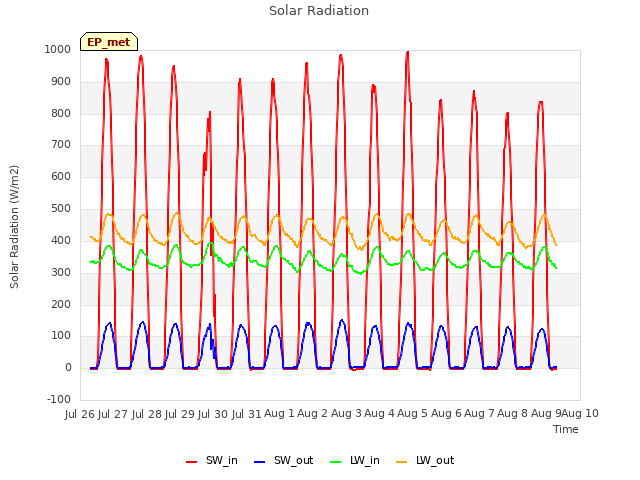Image resolution: width=640 pixels, height=480 pixels.
Task: Click the EP_met annotation box
Action: [x=109, y=42]
